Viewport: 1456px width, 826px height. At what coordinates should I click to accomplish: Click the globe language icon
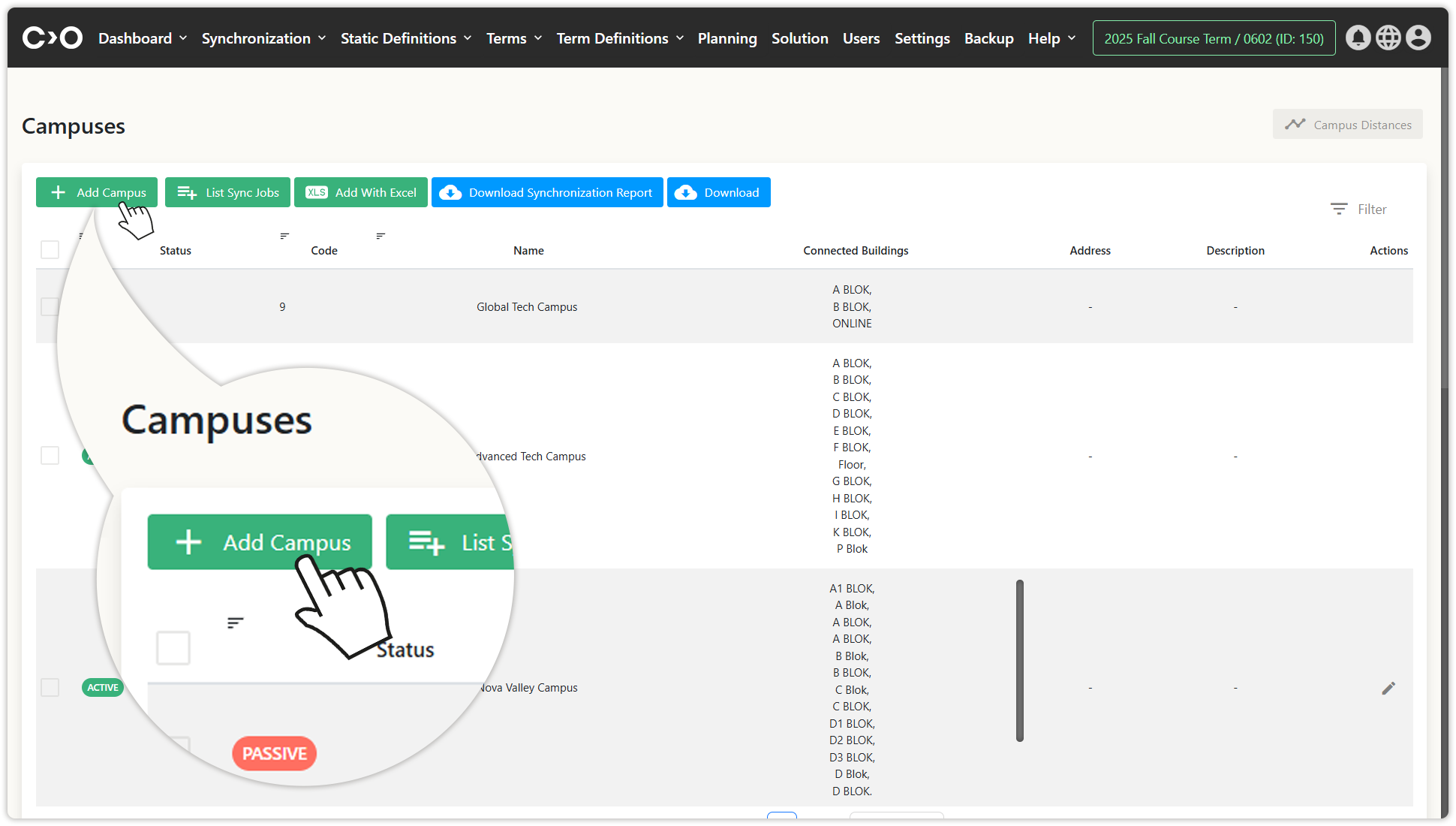[x=1388, y=38]
